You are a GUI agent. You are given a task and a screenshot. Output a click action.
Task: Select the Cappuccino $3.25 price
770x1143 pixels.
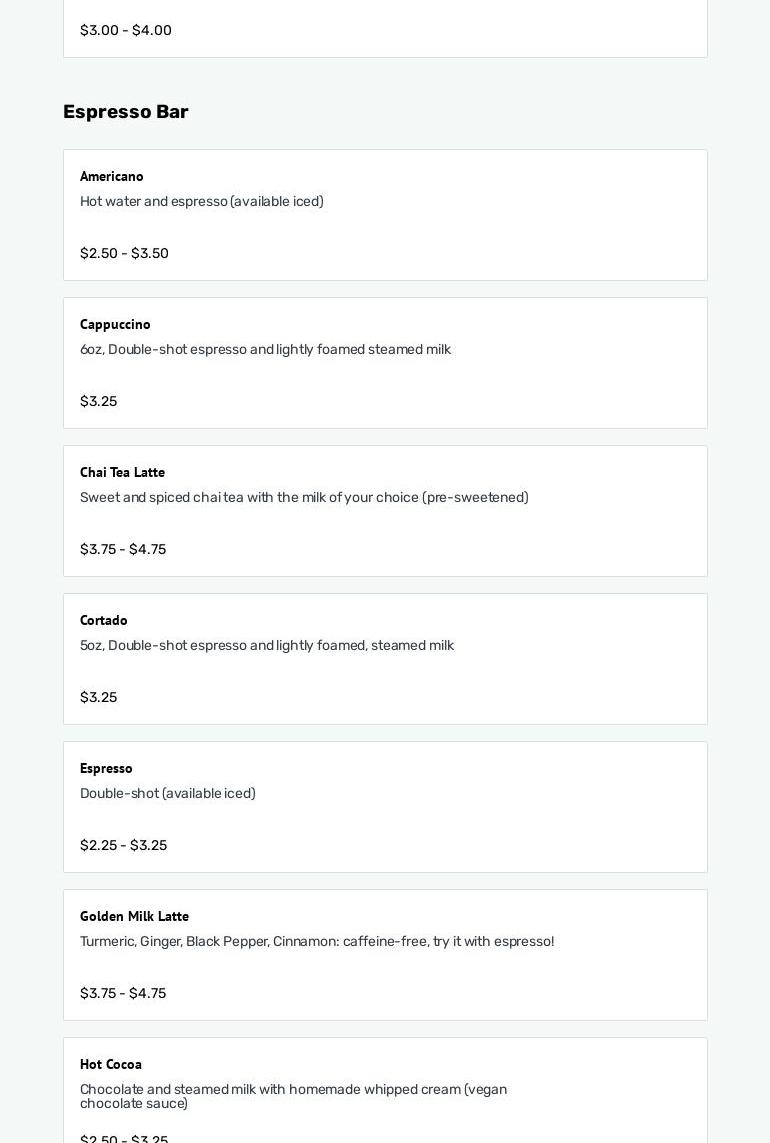coord(98,402)
